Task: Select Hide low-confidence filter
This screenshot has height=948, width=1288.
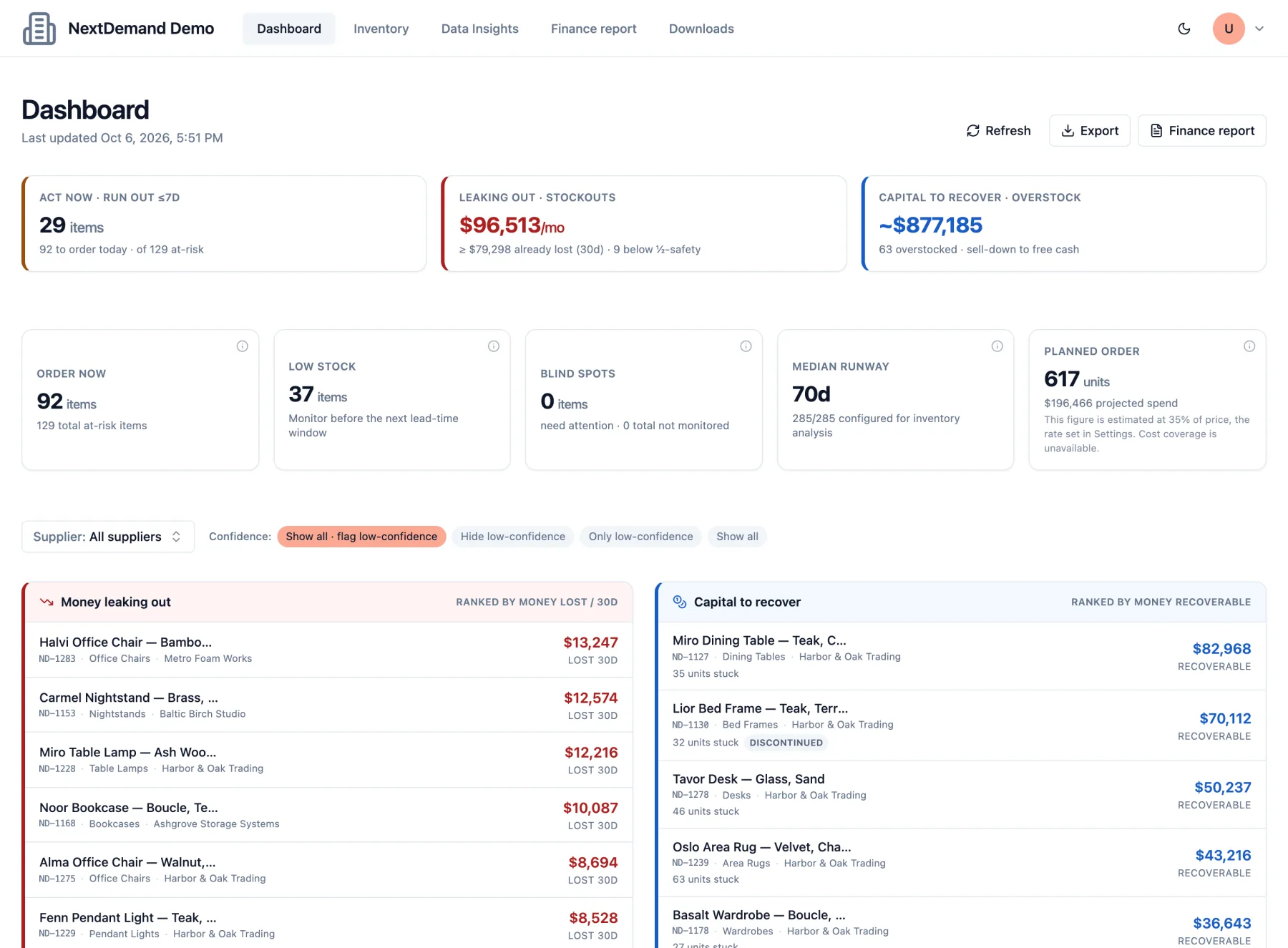Action: tap(513, 537)
